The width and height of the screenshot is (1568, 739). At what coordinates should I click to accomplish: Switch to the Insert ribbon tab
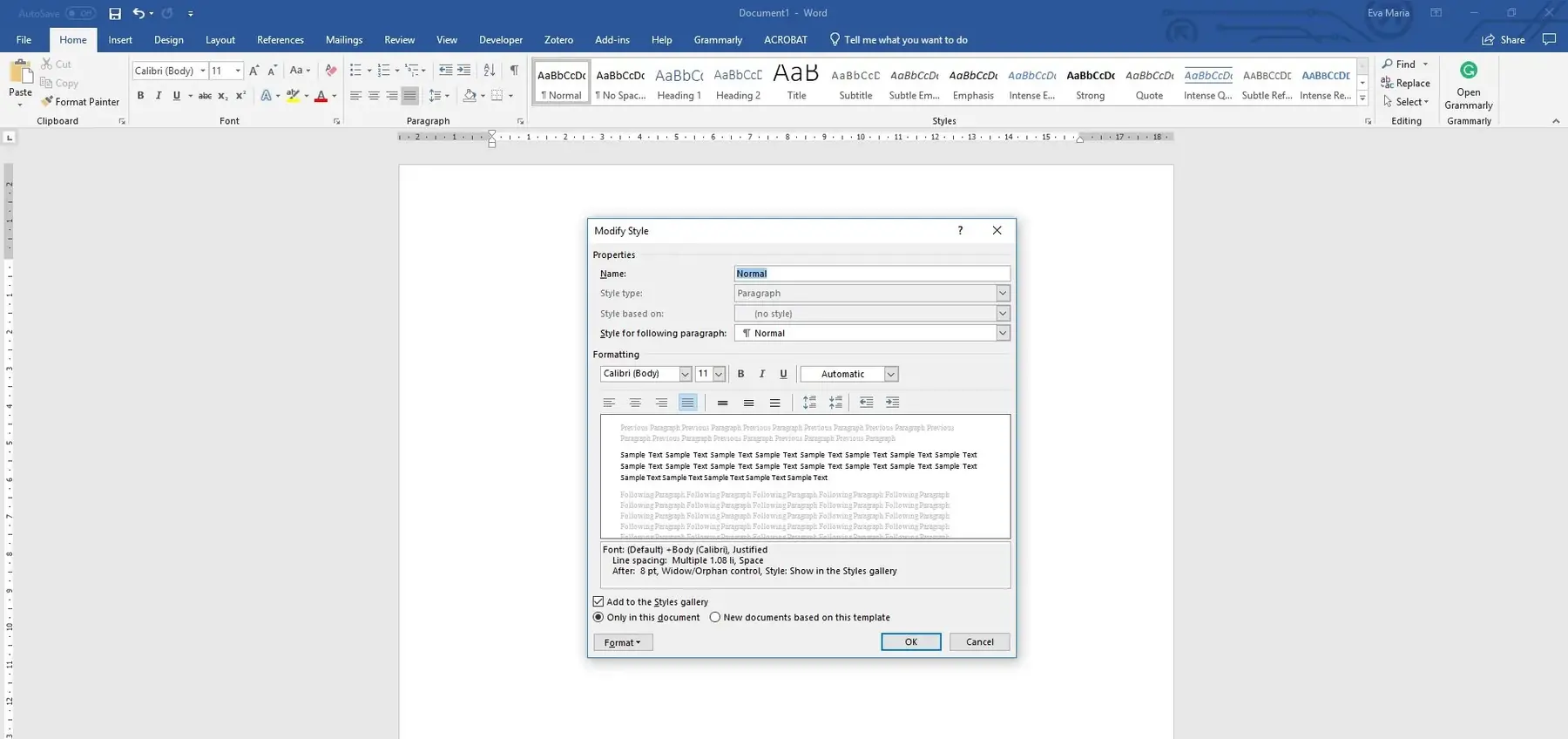(x=120, y=40)
